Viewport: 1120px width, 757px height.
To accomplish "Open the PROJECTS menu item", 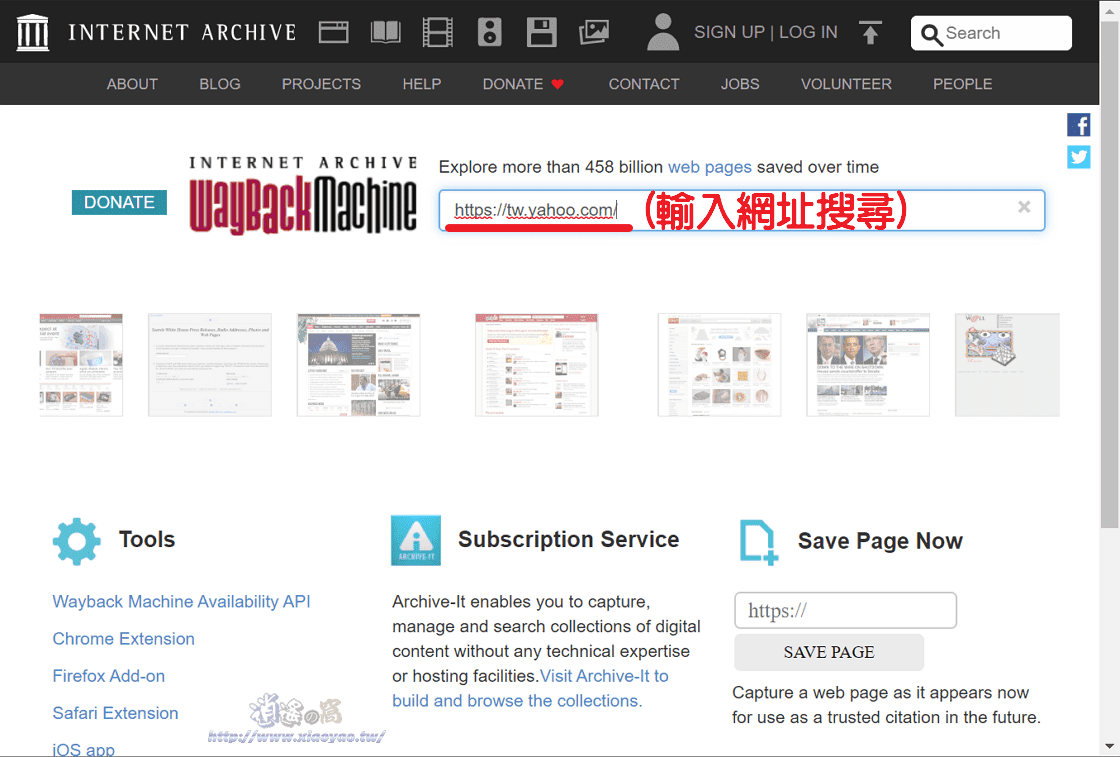I will (321, 84).
